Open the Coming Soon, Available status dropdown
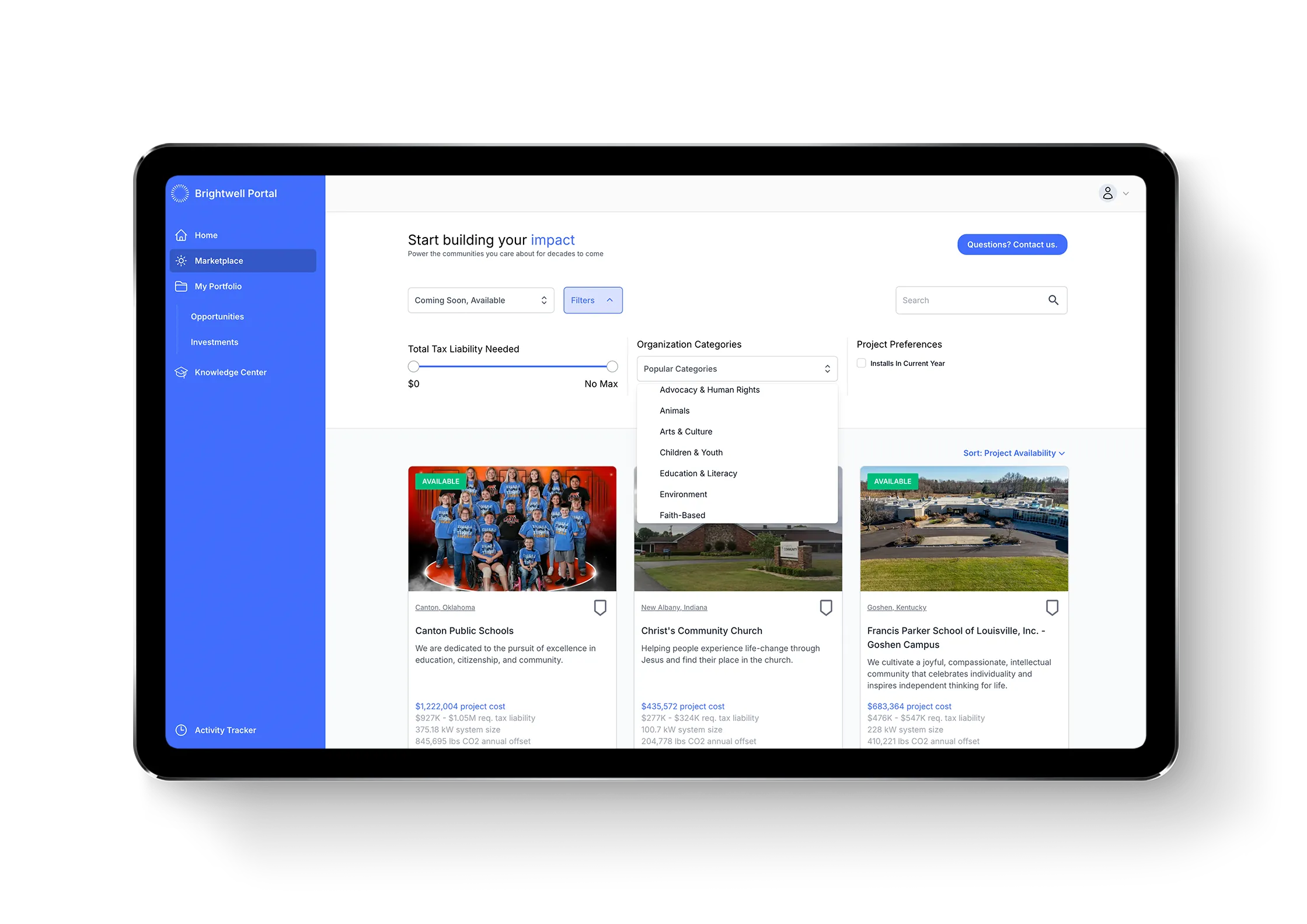The width and height of the screenshot is (1307, 924). pyautogui.click(x=480, y=300)
